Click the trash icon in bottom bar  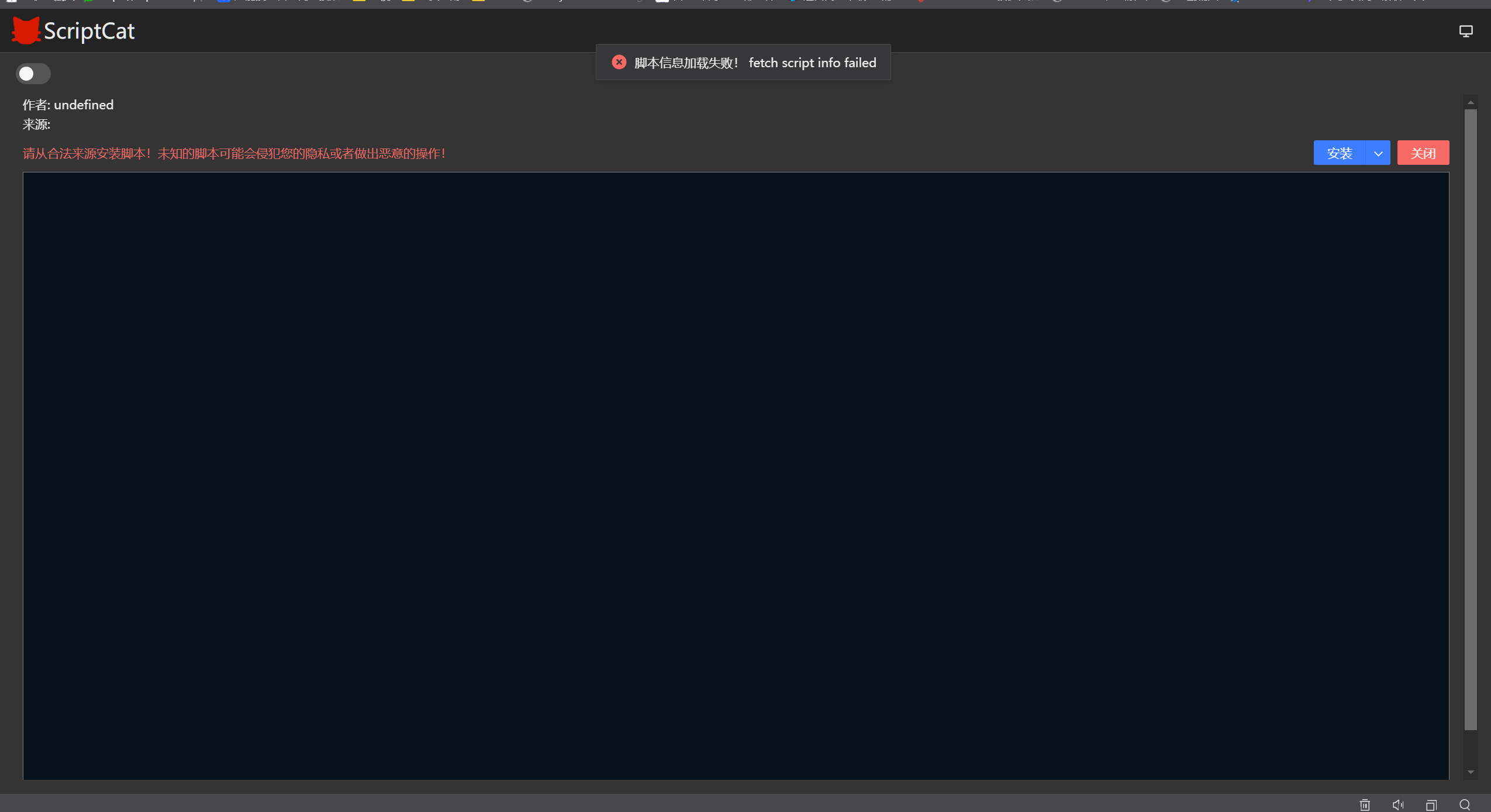pos(1365,804)
